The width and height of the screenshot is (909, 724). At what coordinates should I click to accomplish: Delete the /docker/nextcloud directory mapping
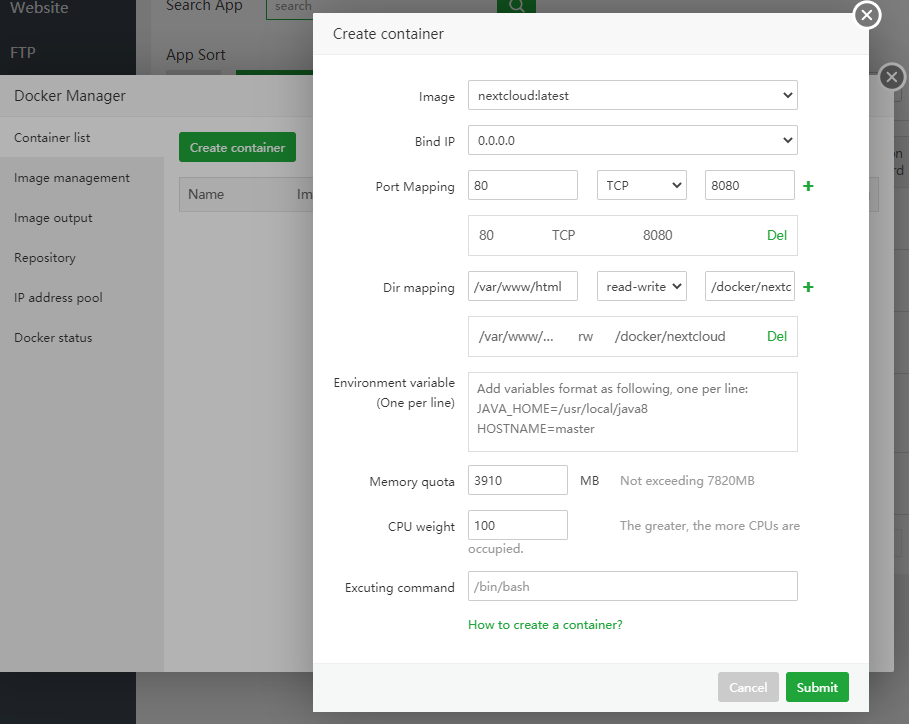[x=777, y=337]
